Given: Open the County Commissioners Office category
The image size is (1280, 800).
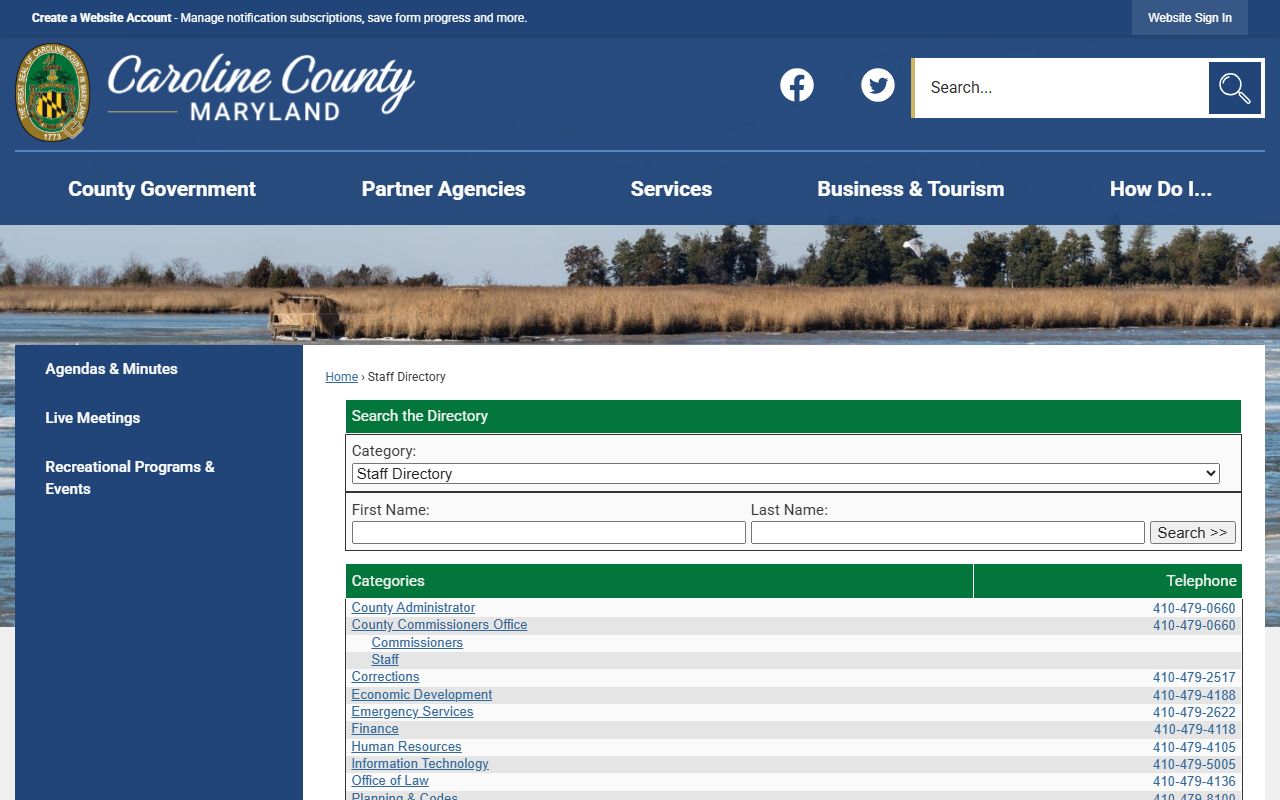Looking at the screenshot, I should point(439,625).
